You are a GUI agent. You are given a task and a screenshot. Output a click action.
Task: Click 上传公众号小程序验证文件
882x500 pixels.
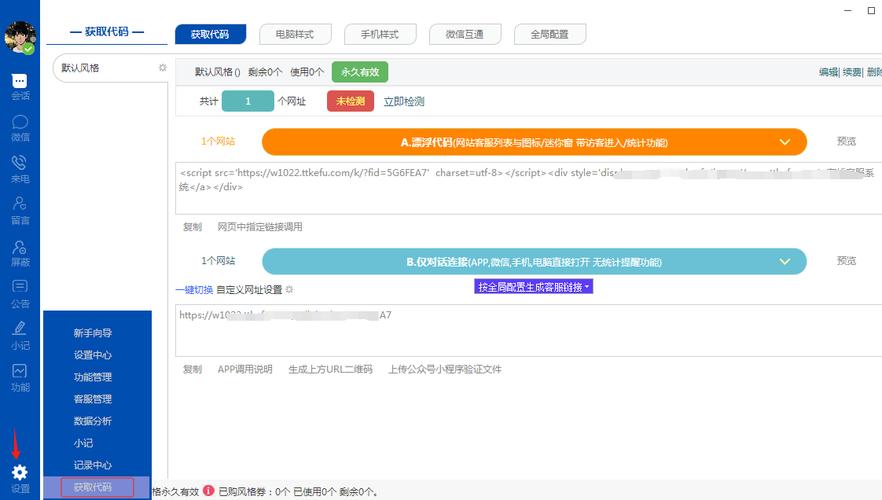pos(444,369)
